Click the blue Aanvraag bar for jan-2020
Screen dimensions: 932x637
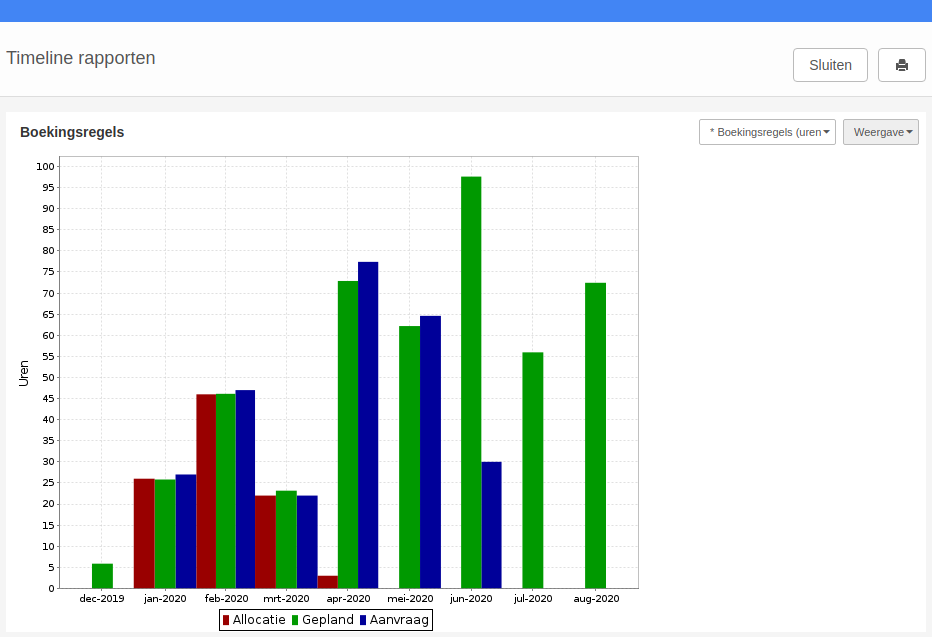[186, 531]
